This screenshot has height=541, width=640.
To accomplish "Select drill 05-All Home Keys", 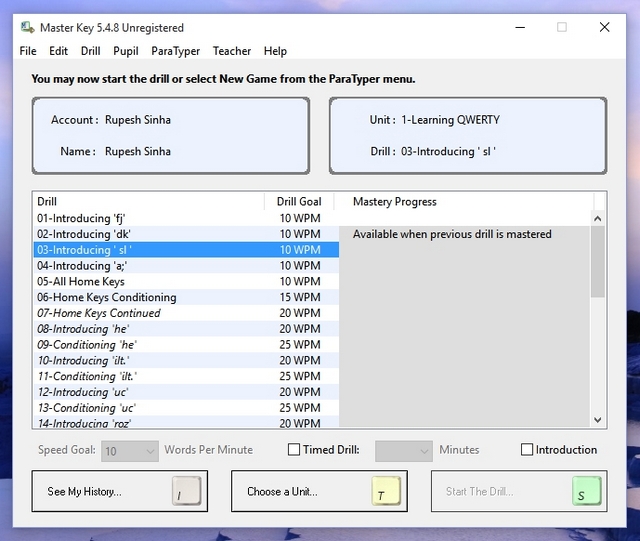I will coord(186,281).
